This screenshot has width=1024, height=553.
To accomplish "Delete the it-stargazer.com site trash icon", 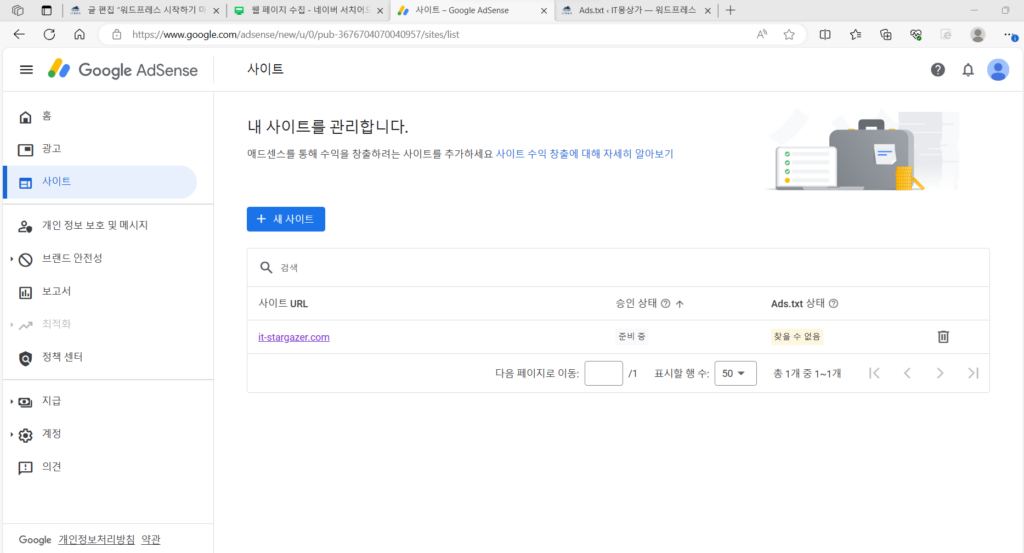I will tap(943, 337).
